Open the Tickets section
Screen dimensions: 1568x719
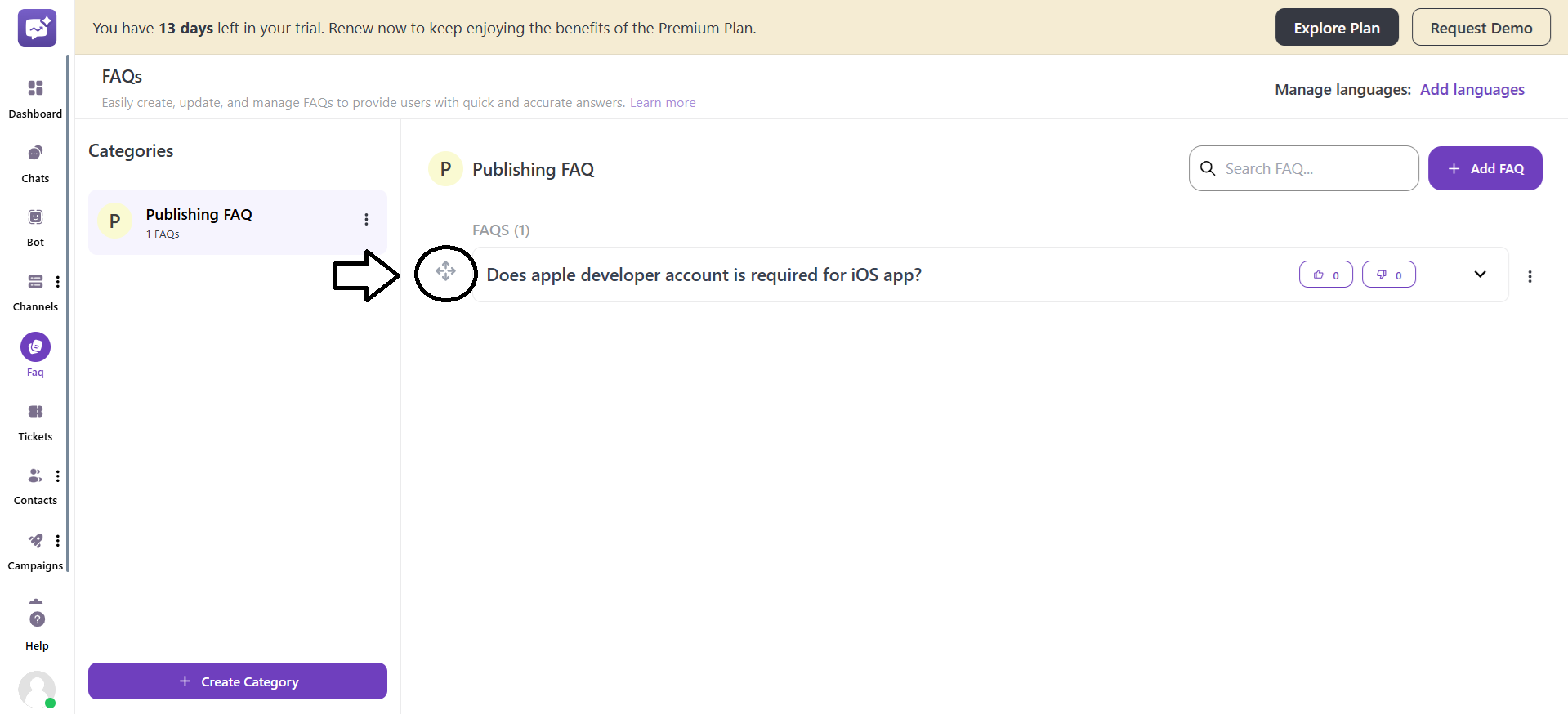[35, 422]
